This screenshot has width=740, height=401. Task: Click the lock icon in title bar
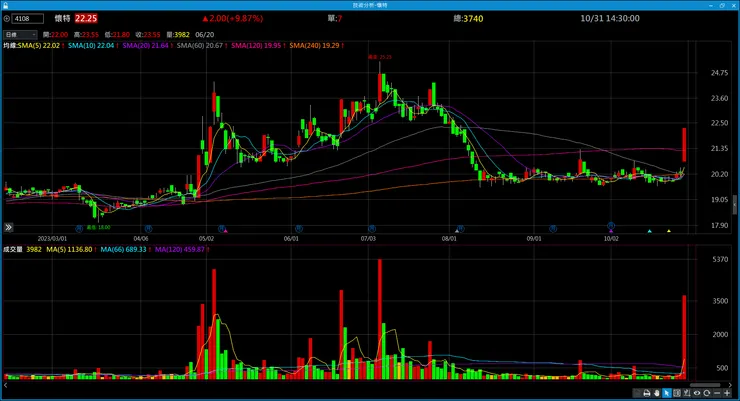(x=5, y=5)
